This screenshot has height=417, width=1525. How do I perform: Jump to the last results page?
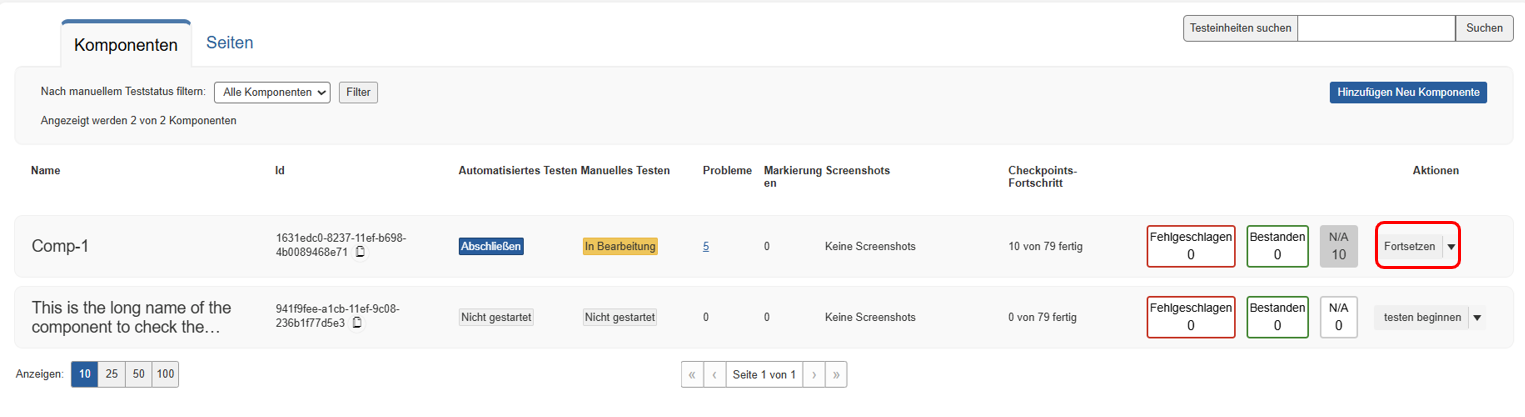tap(837, 375)
